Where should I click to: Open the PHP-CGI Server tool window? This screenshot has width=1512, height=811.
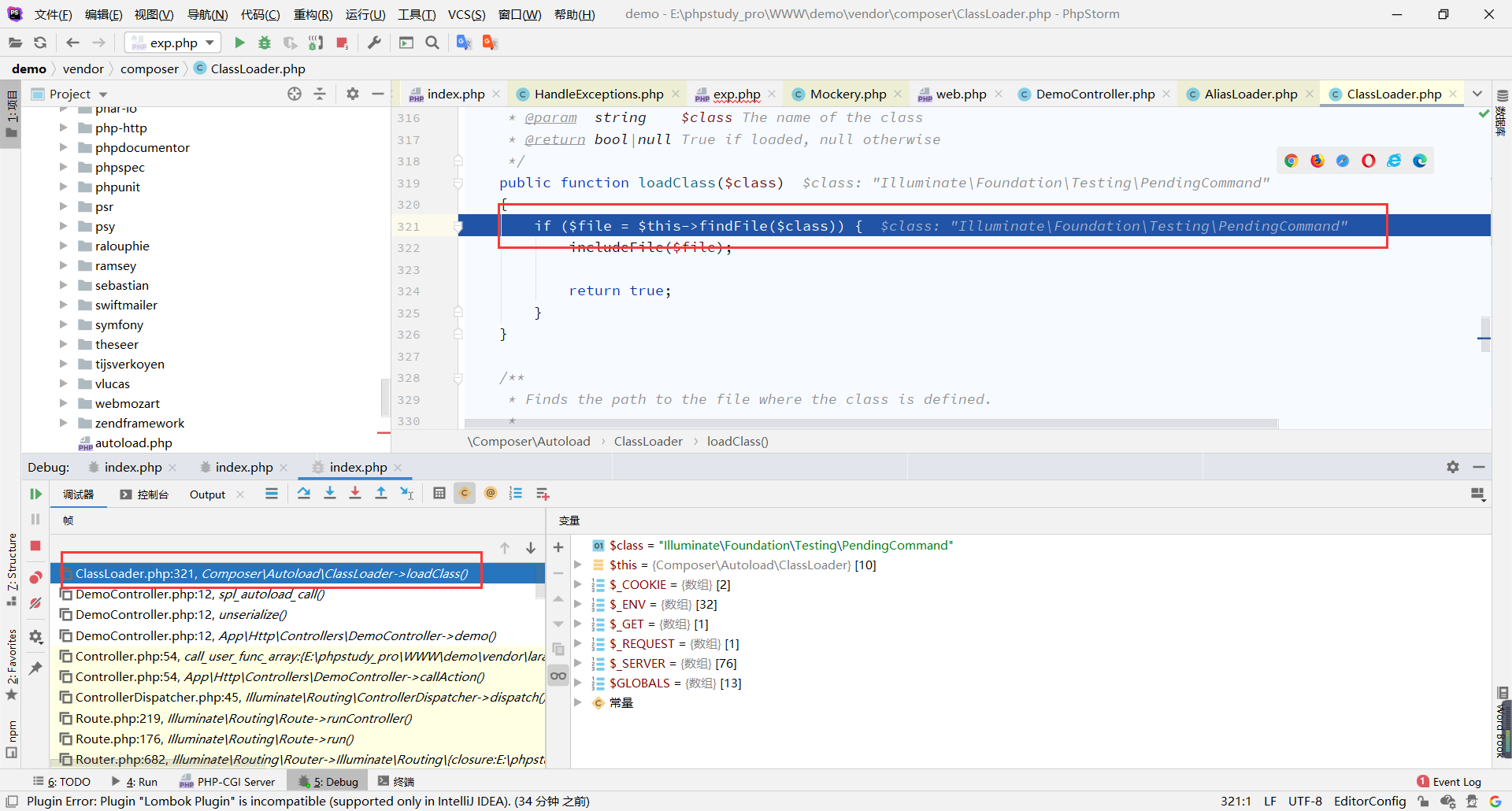227,782
